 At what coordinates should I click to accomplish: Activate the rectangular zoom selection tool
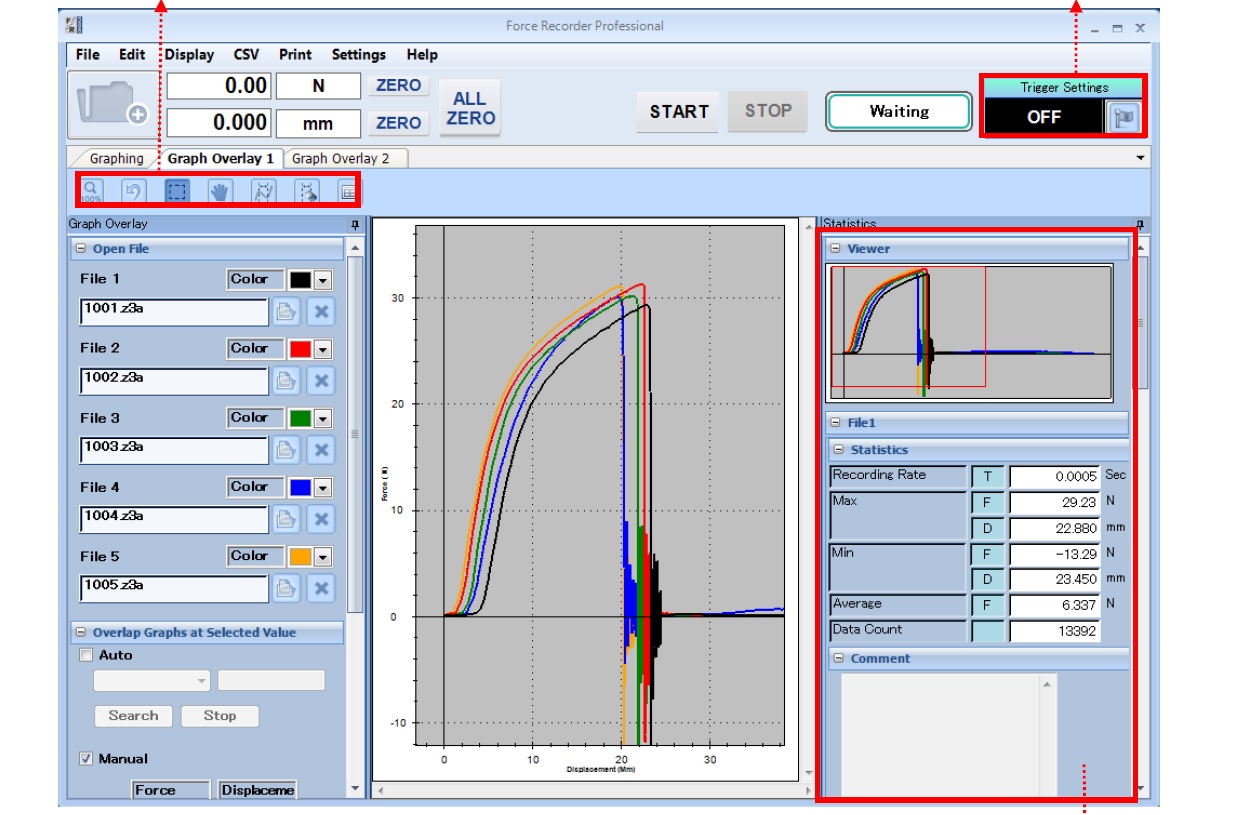(179, 188)
